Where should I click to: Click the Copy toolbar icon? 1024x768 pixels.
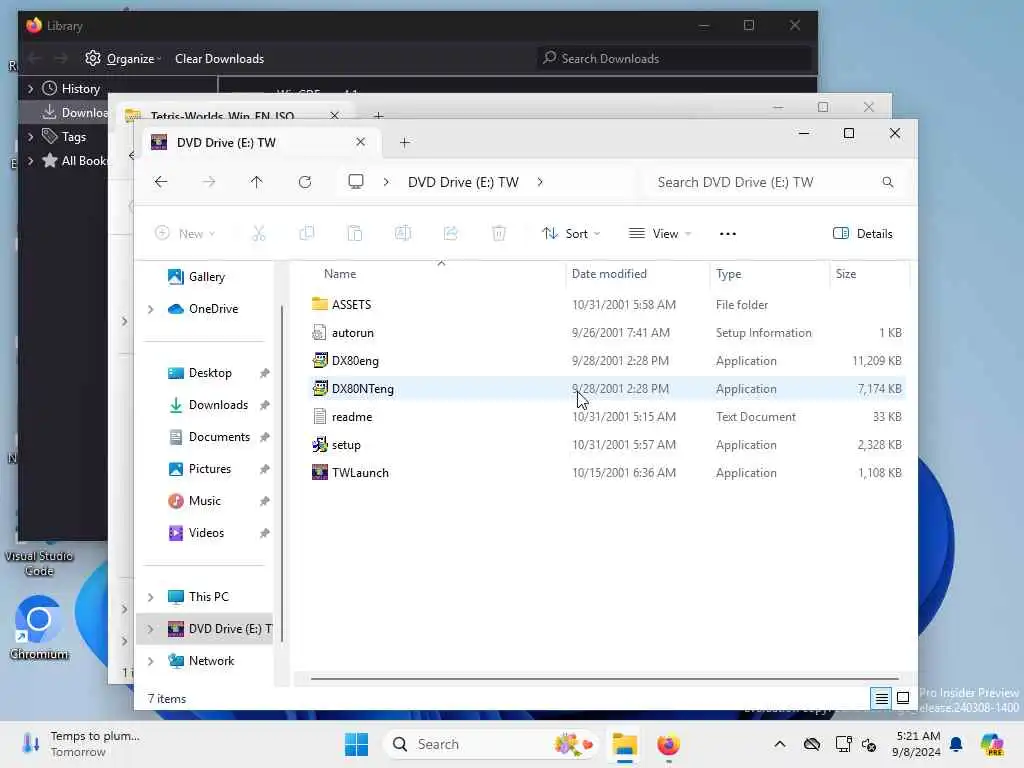click(307, 233)
